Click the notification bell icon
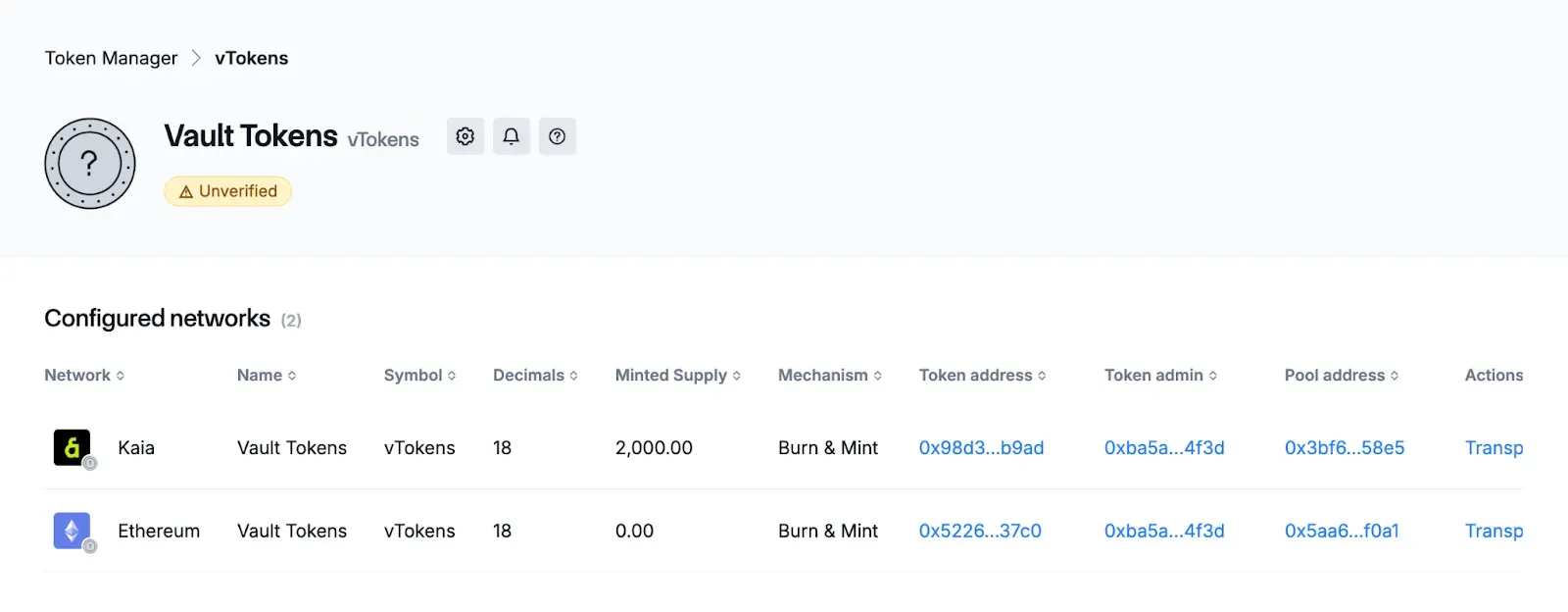 point(512,136)
